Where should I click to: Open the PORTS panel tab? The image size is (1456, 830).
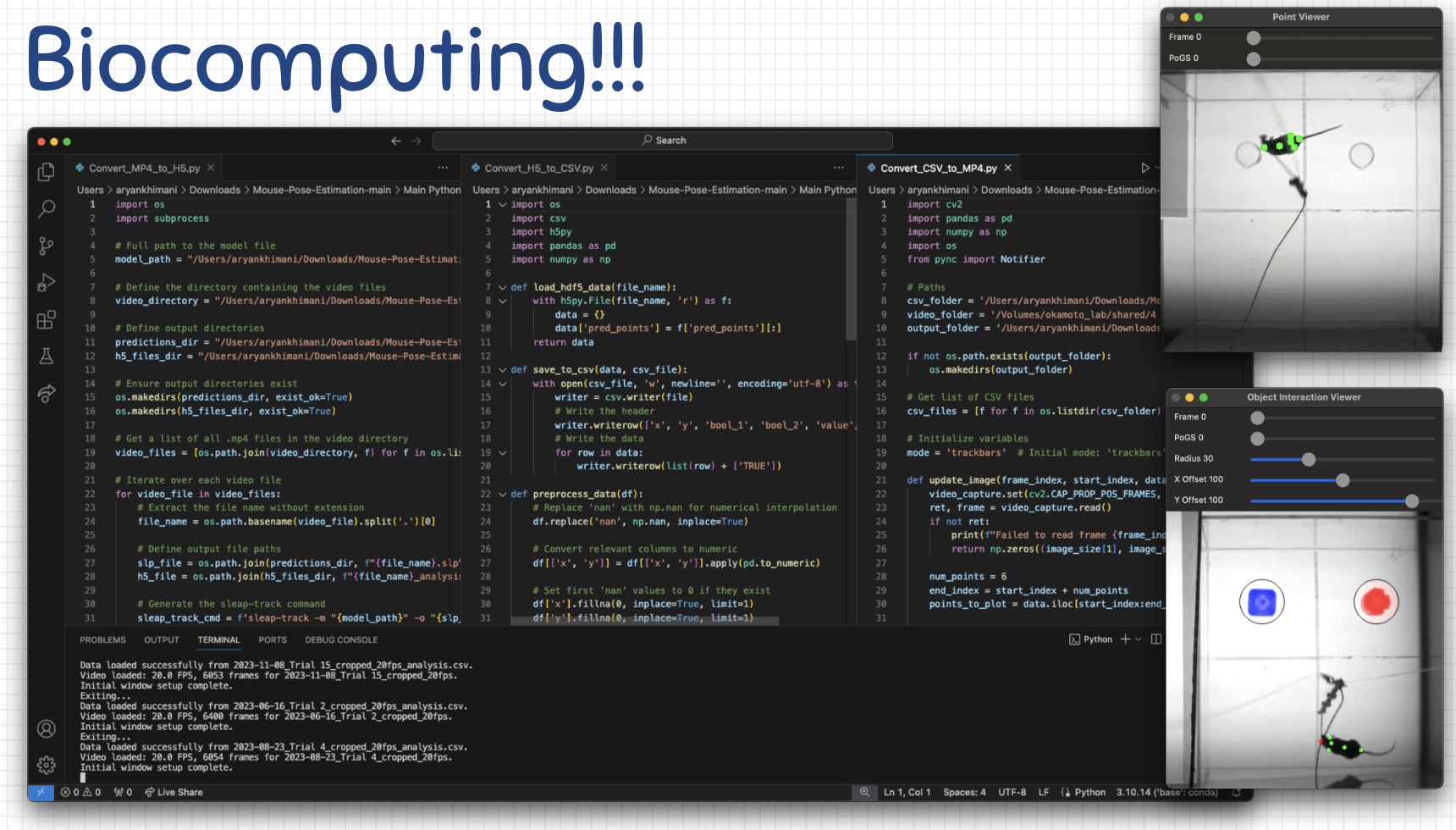coord(273,639)
